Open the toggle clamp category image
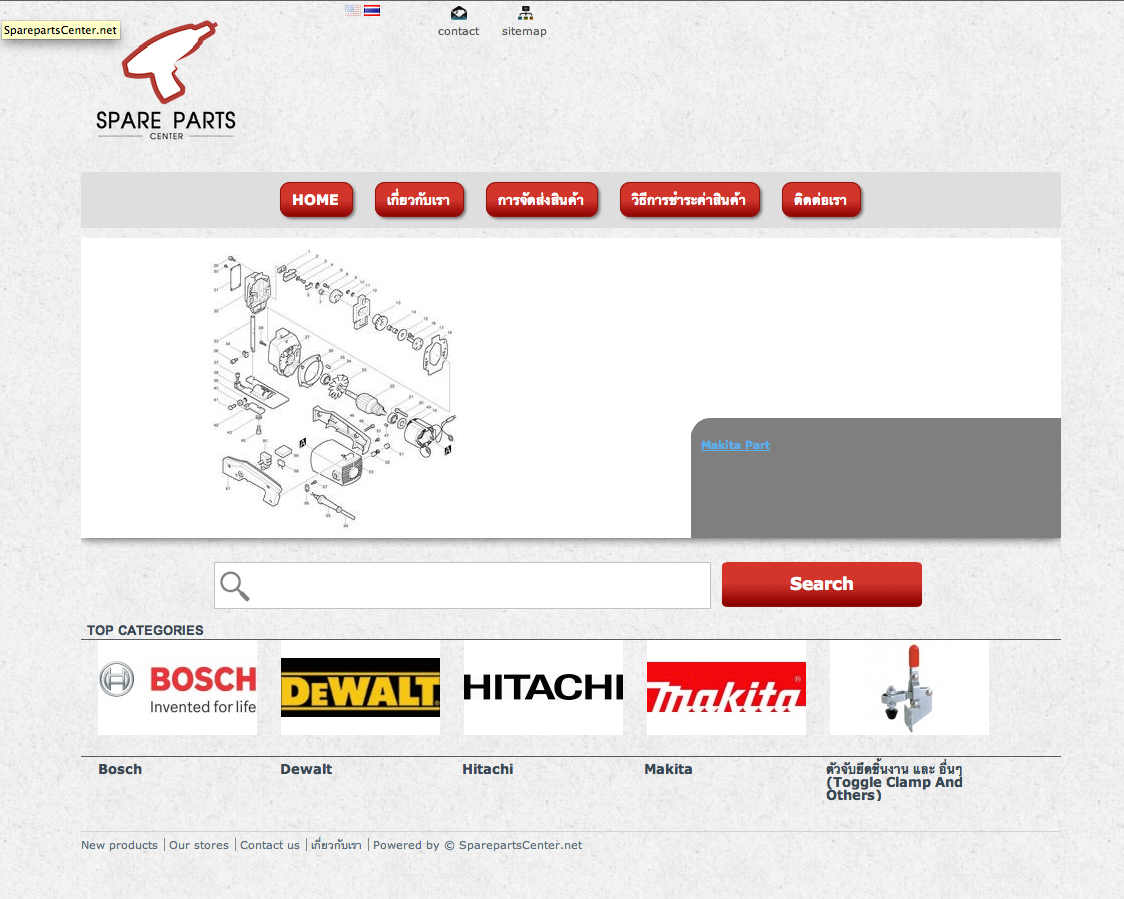This screenshot has height=899, width=1124. click(x=909, y=688)
